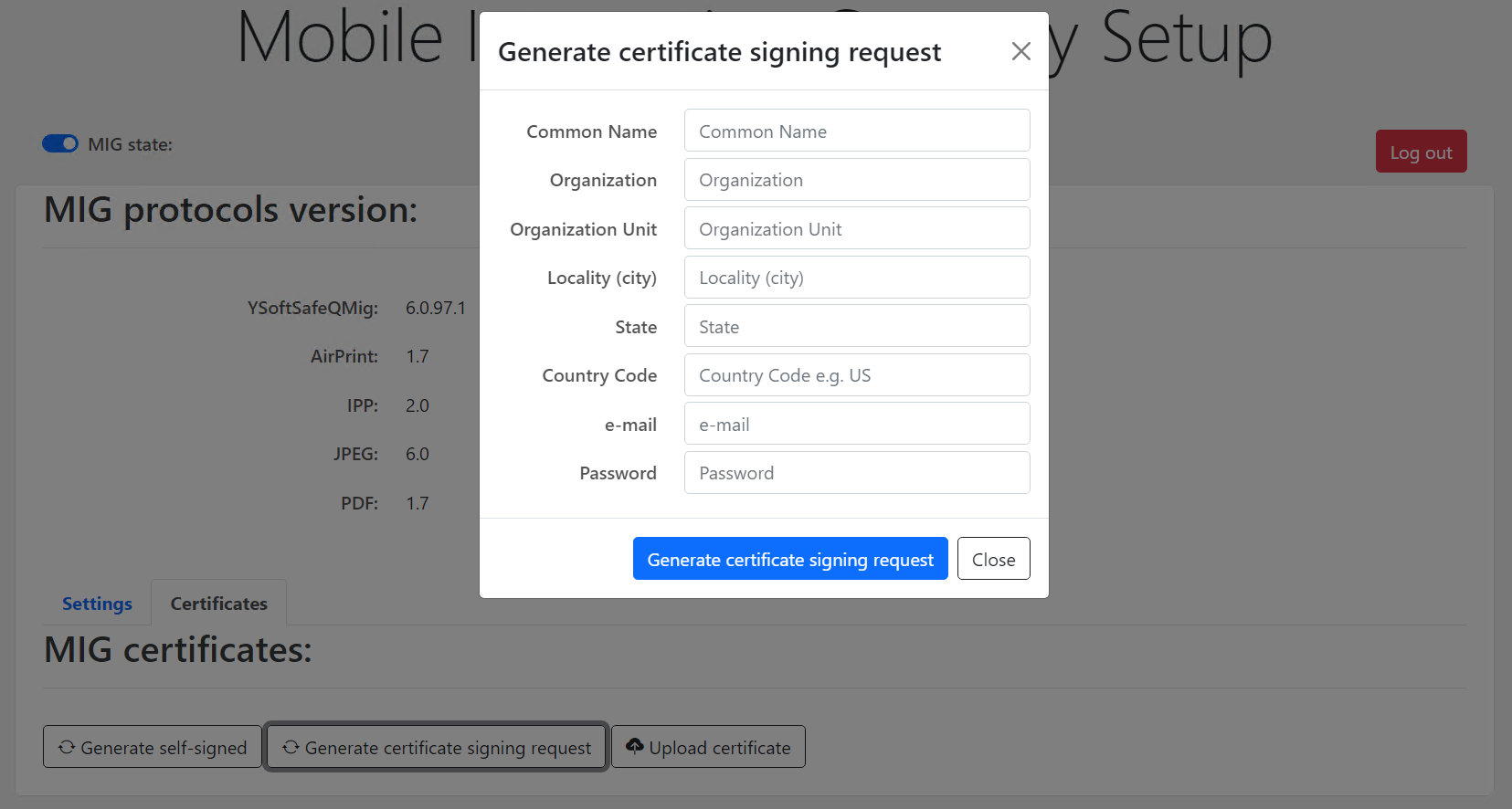Click into the Organization text field

pyautogui.click(x=856, y=180)
